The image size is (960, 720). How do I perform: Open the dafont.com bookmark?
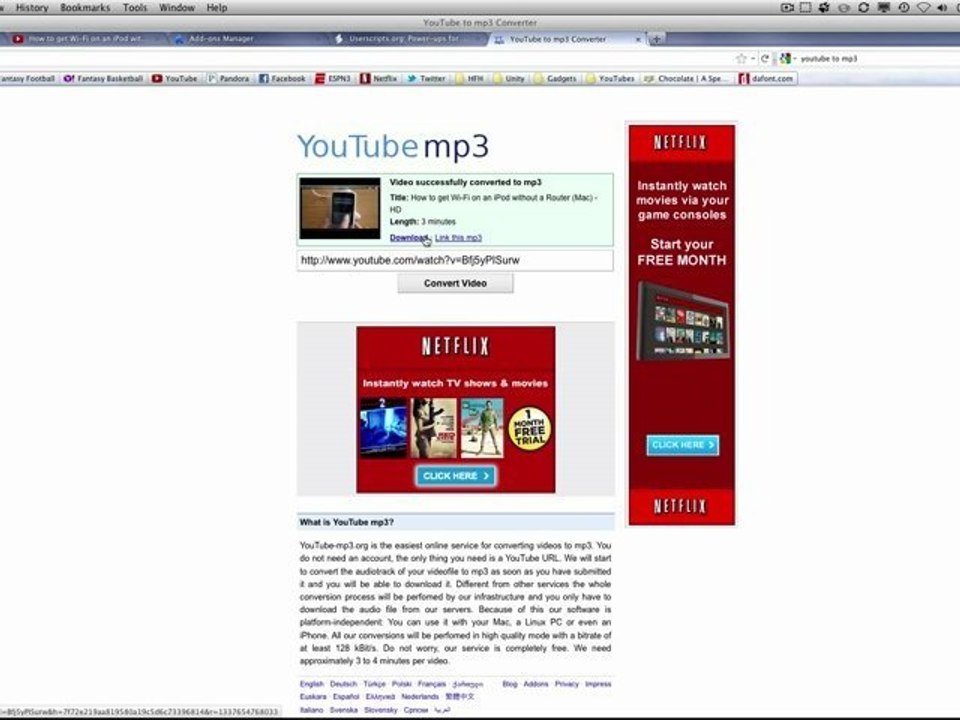pos(767,79)
